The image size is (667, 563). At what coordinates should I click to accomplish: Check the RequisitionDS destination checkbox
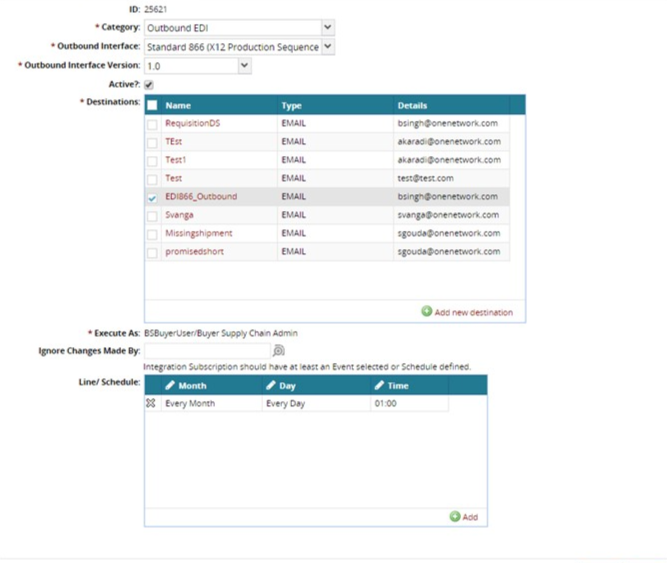152,125
